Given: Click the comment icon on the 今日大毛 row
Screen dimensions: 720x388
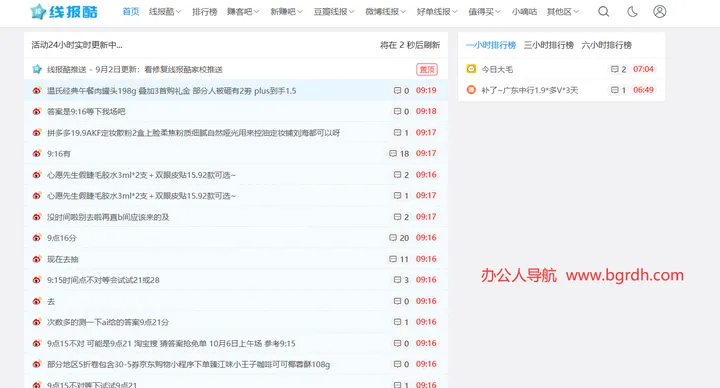Looking at the screenshot, I should click(614, 69).
